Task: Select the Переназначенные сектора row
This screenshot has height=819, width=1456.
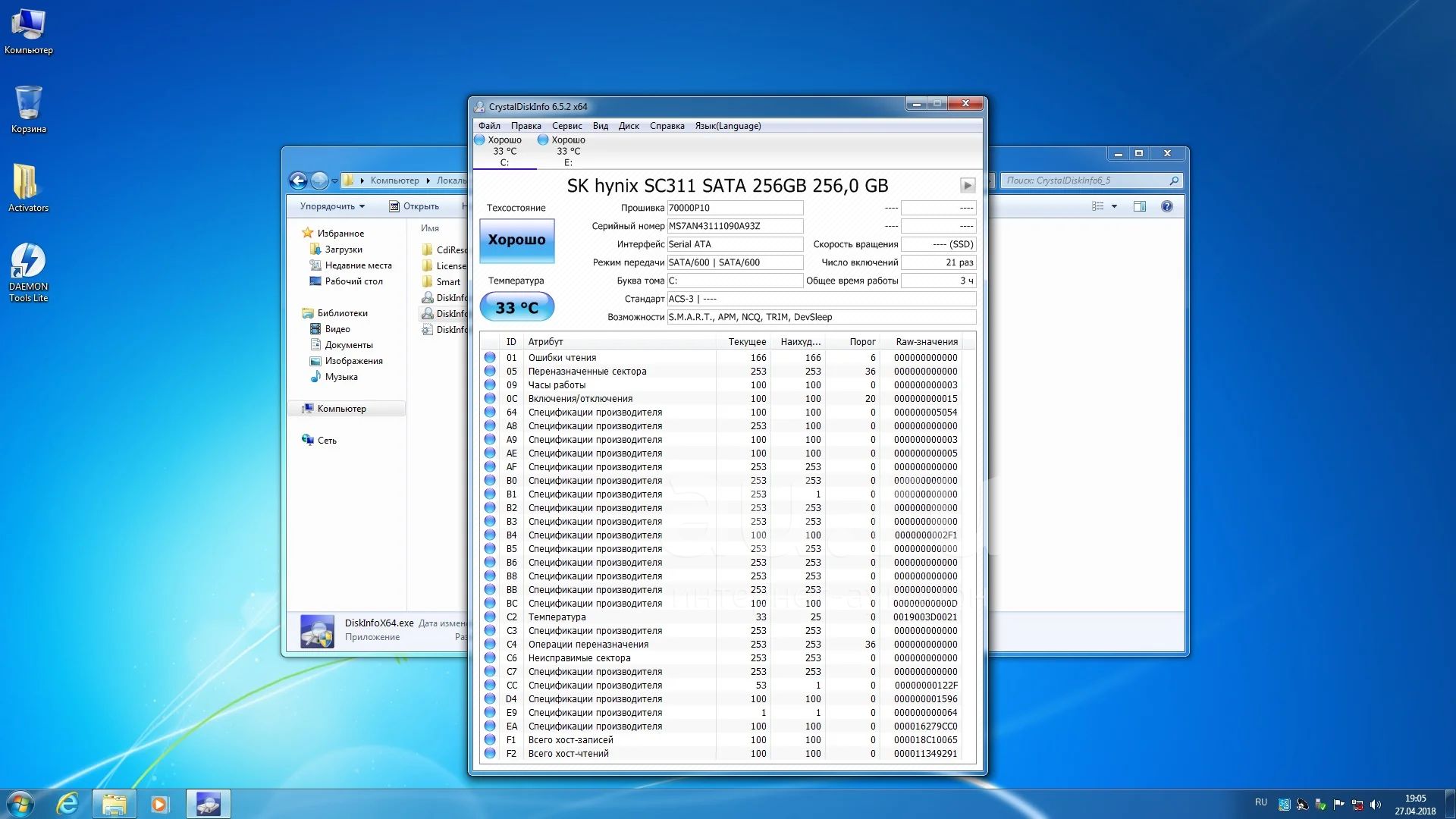Action: click(x=722, y=372)
